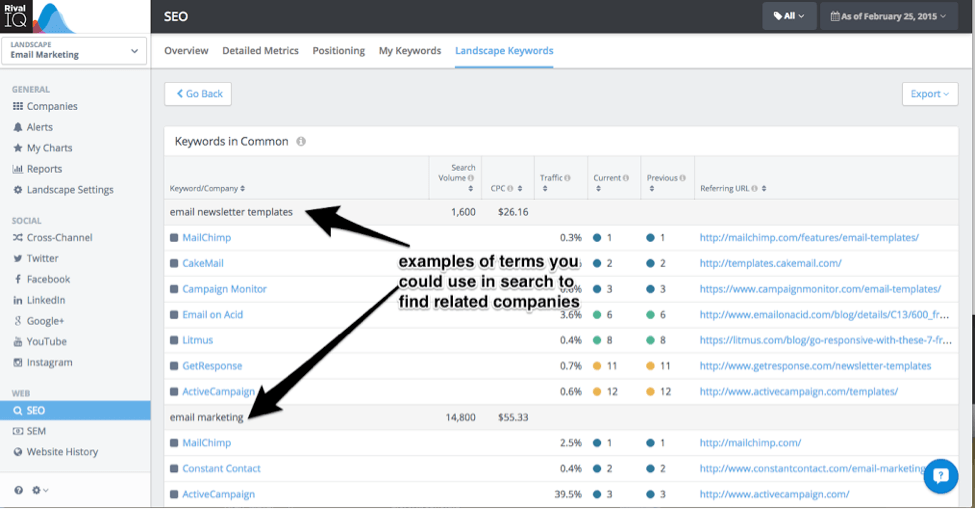Click the My Charts star icon

[18, 148]
